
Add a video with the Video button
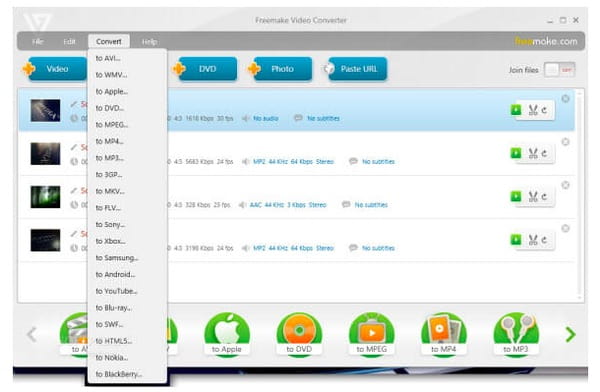55,69
